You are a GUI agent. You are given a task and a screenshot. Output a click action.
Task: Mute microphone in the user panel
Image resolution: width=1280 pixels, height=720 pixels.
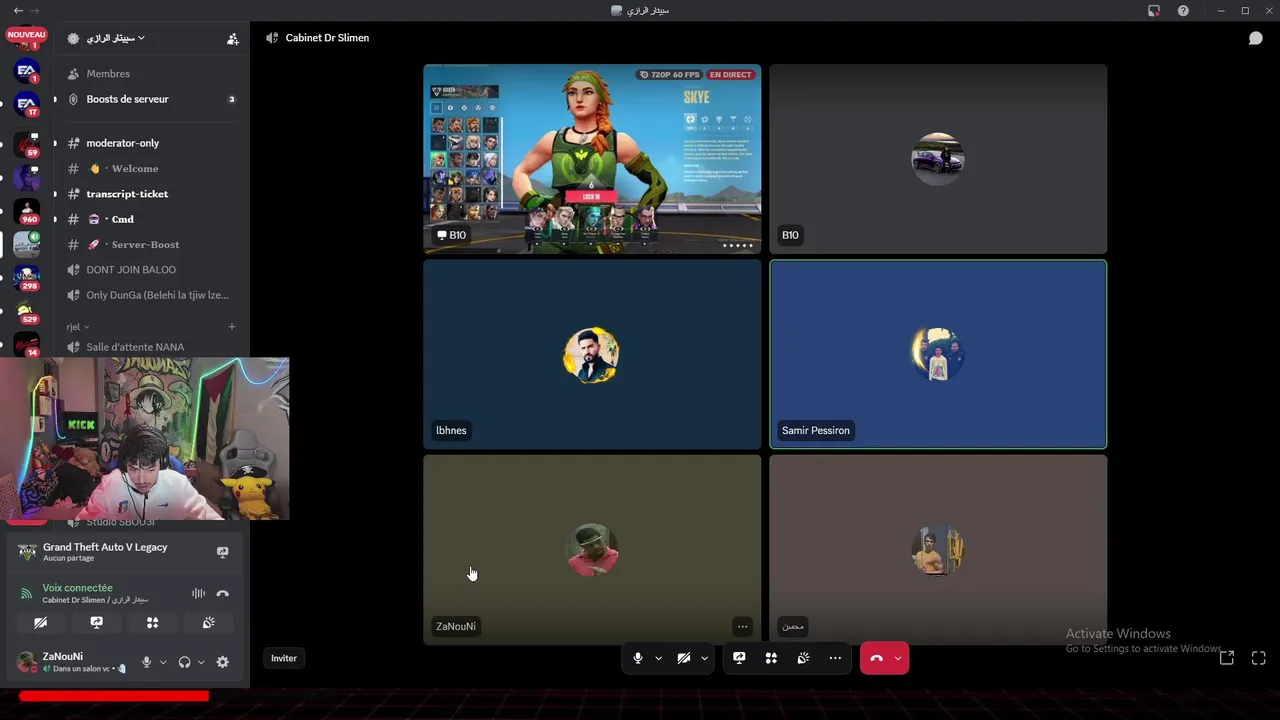click(146, 662)
